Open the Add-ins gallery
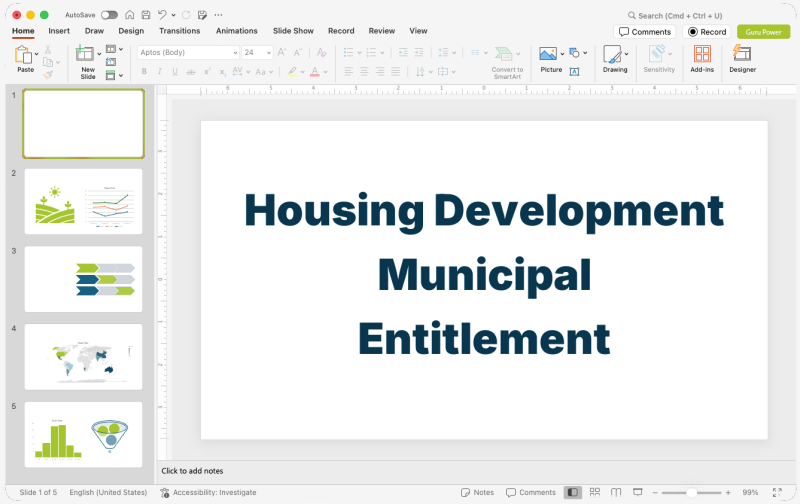 (x=702, y=59)
